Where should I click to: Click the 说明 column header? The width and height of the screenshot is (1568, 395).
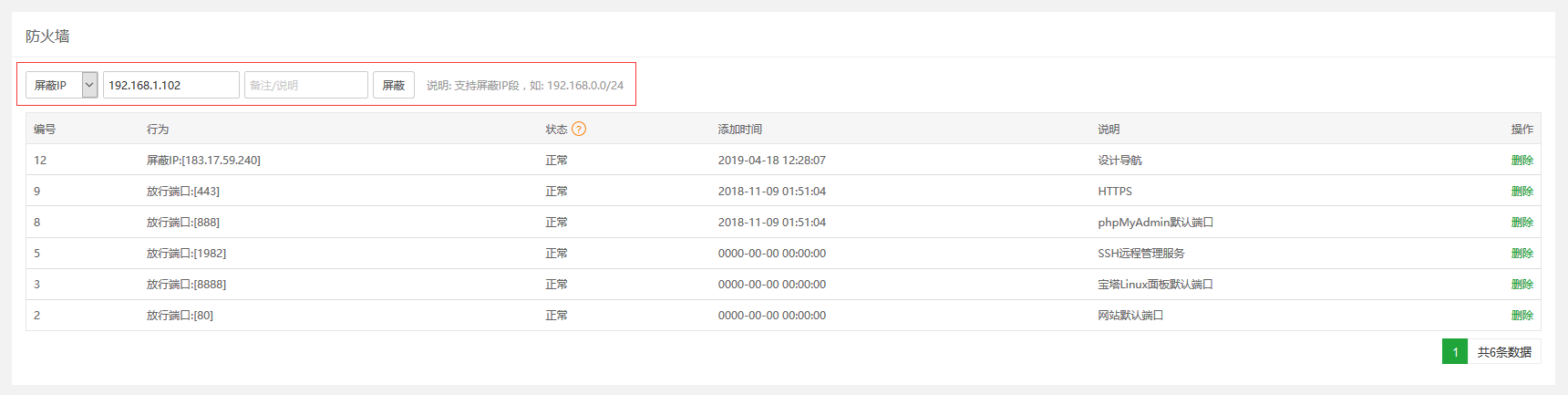tap(1109, 130)
